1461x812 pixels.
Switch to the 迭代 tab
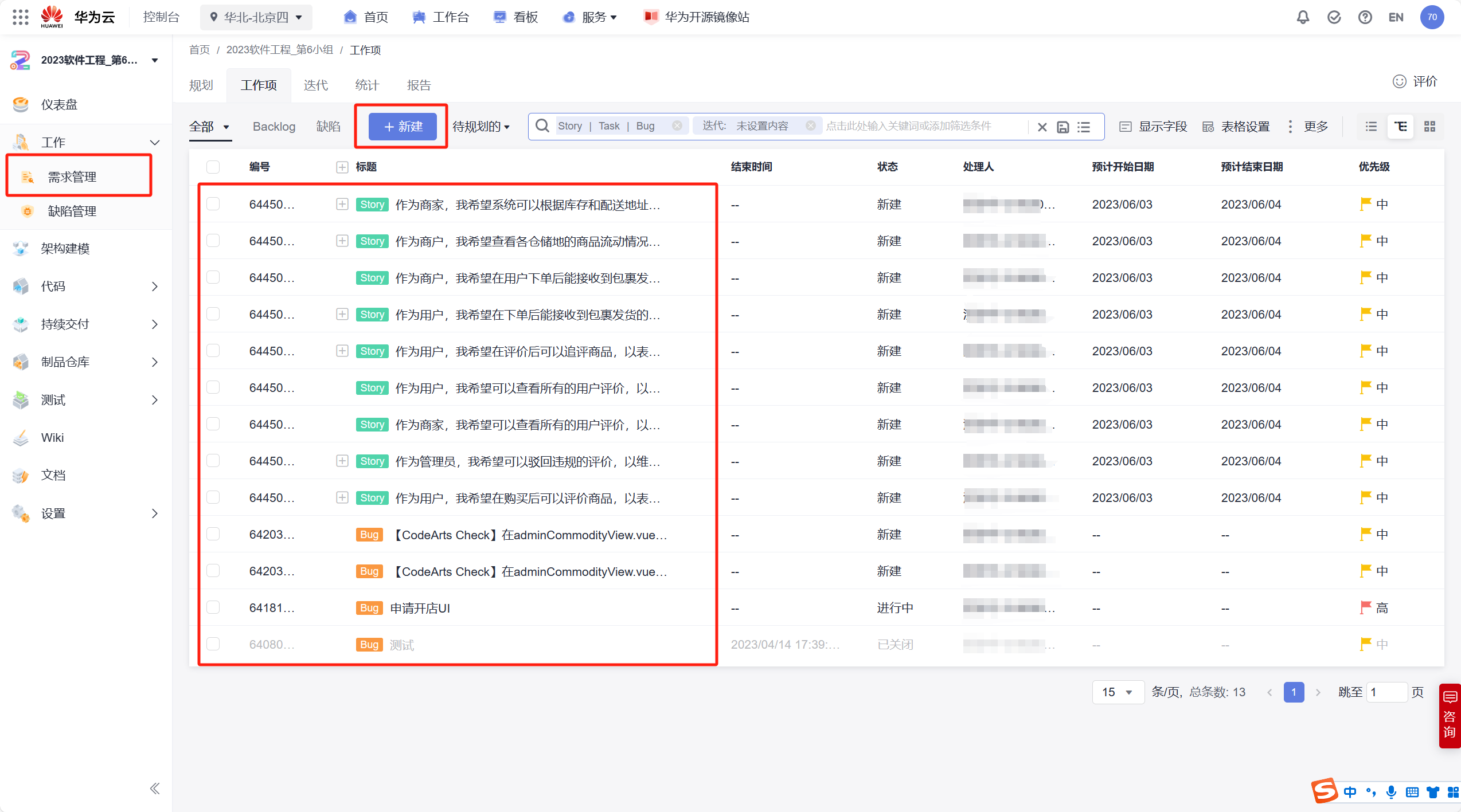coord(315,85)
